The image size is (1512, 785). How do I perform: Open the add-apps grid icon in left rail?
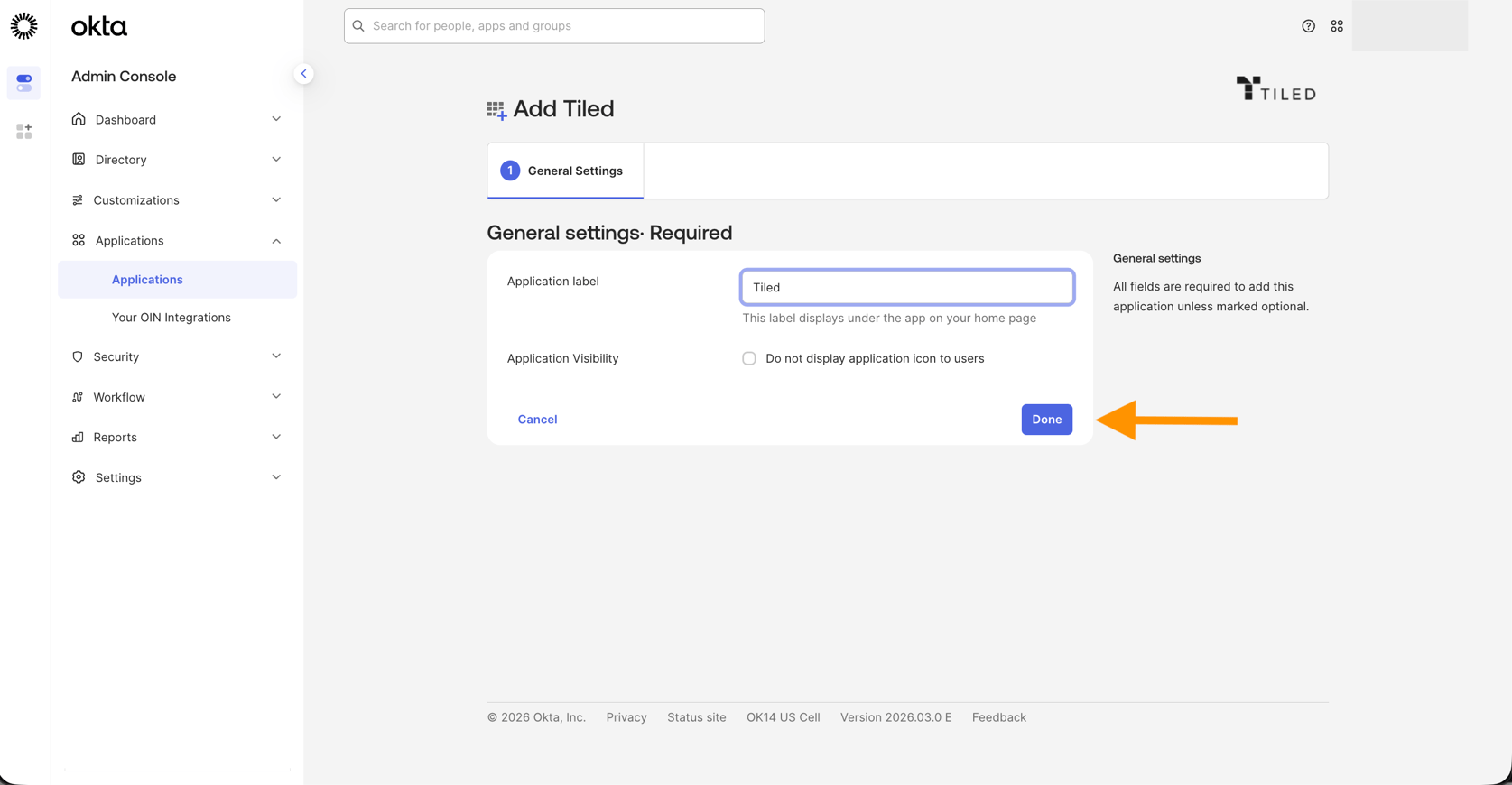pyautogui.click(x=24, y=132)
